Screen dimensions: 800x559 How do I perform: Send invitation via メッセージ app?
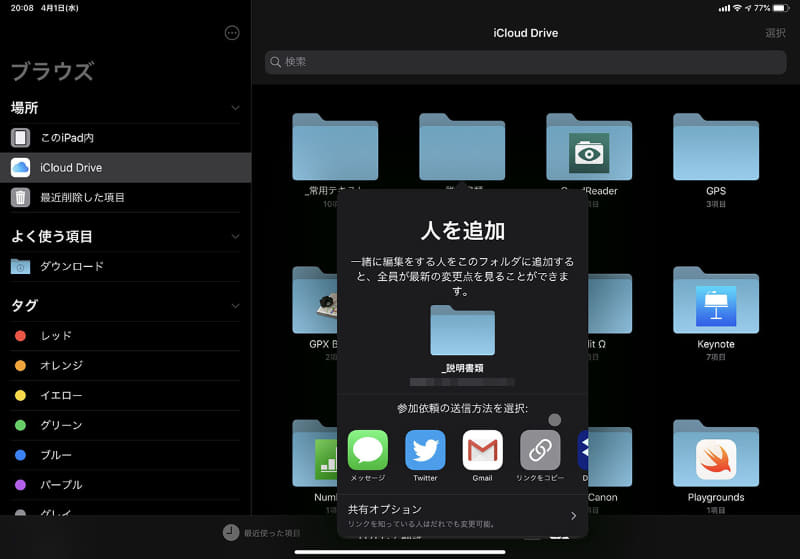367,450
